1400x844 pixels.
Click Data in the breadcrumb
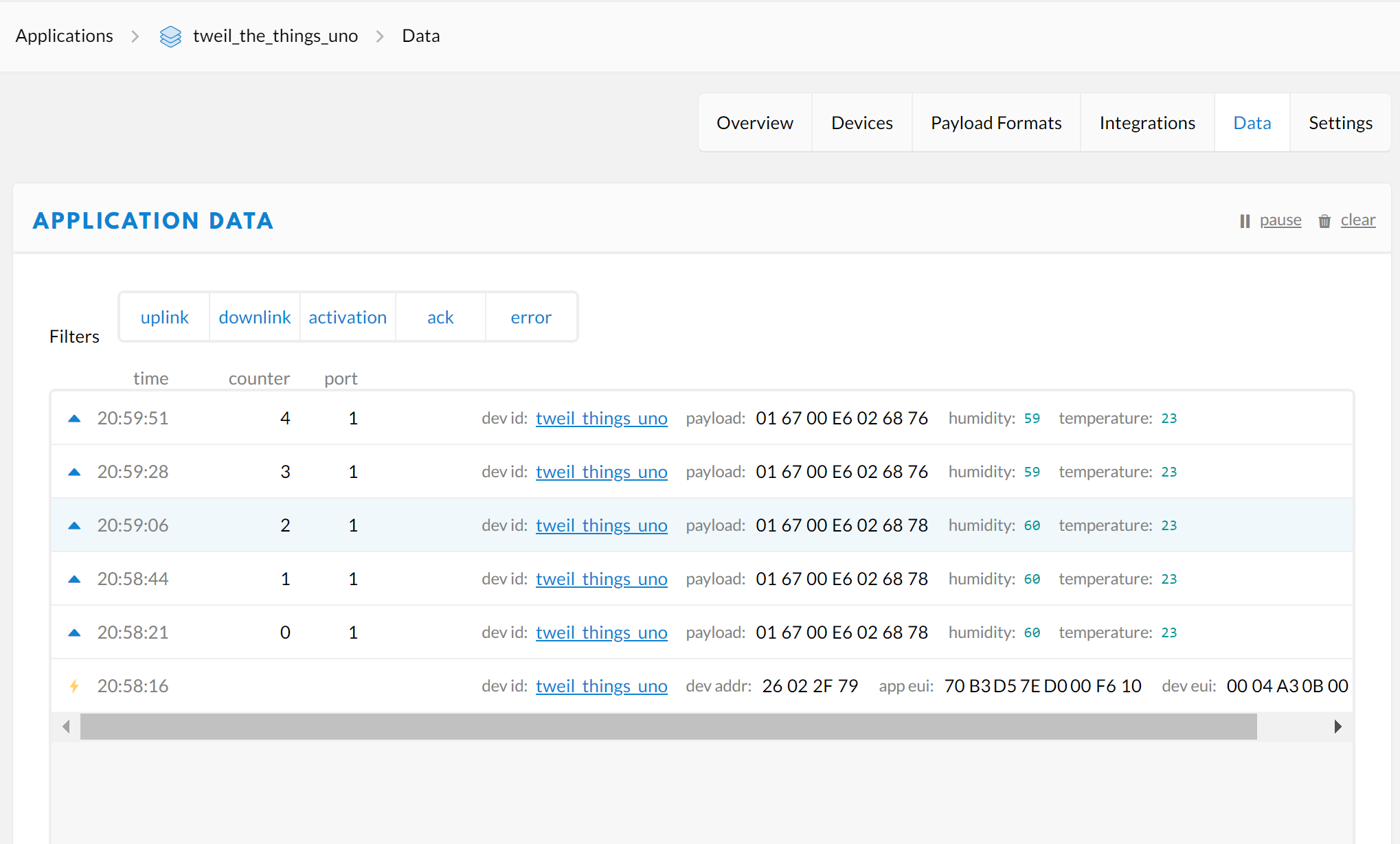point(421,36)
